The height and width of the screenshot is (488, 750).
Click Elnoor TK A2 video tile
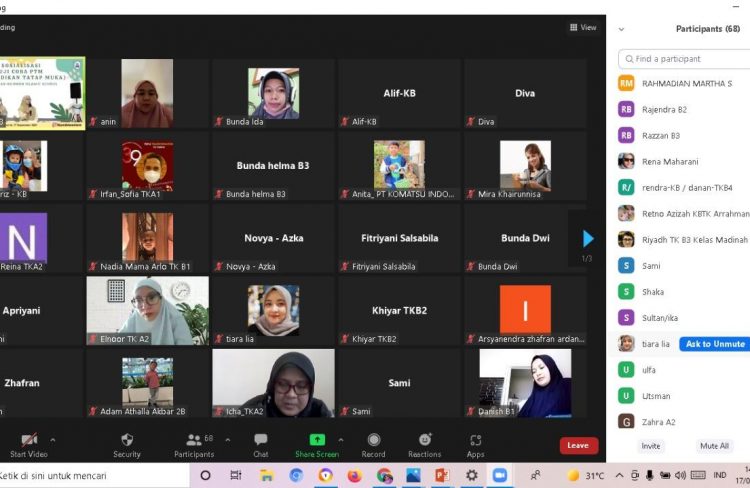click(x=147, y=311)
